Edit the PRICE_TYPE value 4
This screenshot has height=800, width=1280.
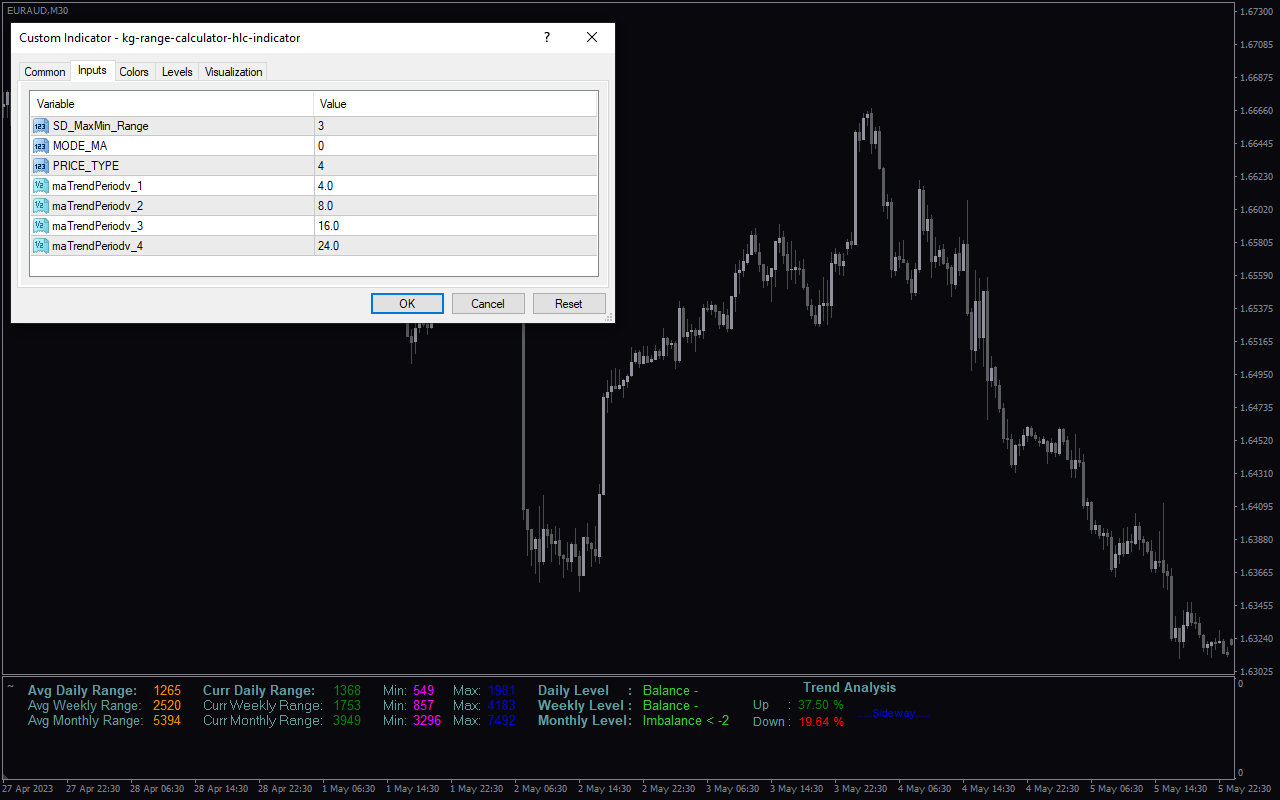click(456, 166)
